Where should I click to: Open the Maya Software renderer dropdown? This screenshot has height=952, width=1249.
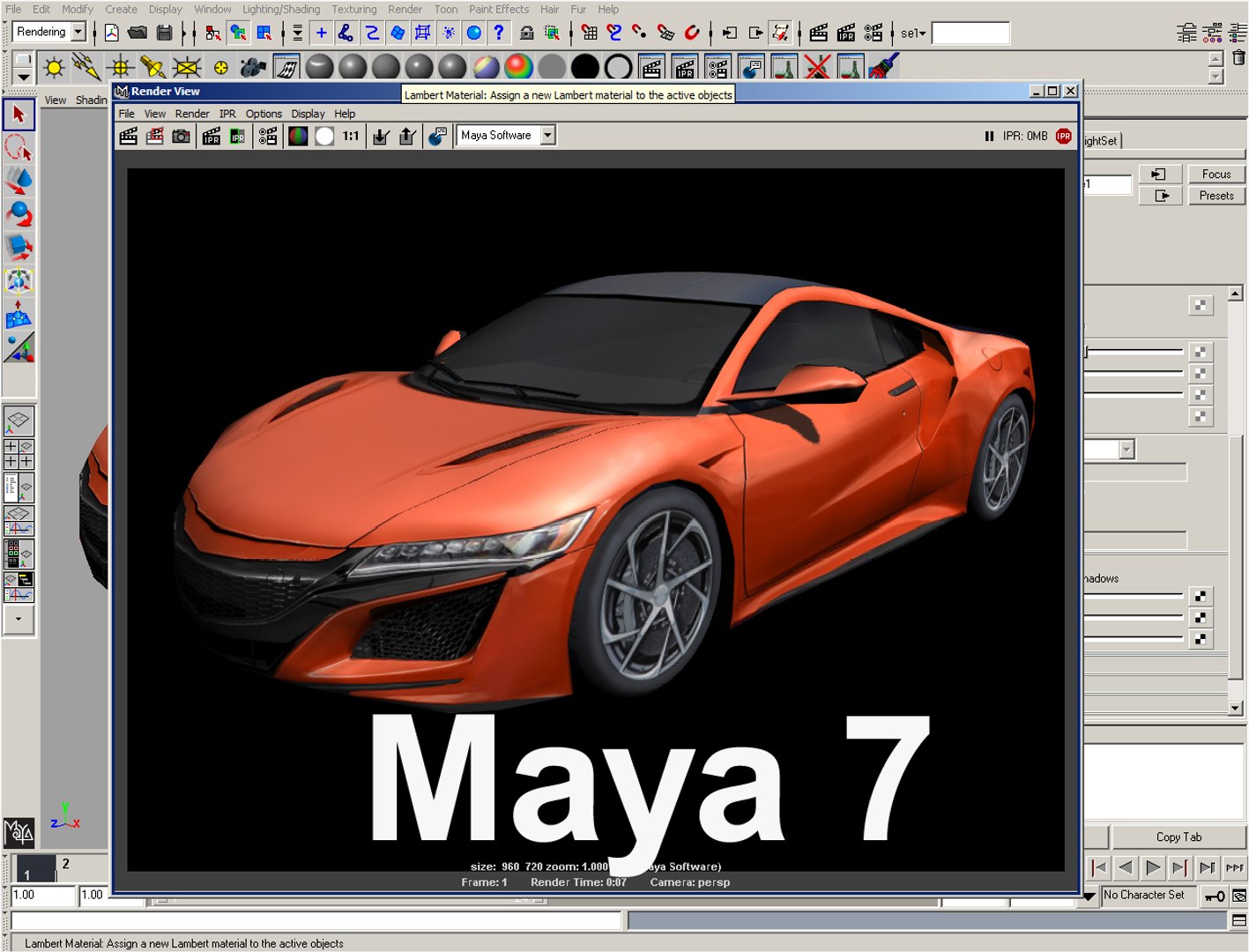(x=548, y=136)
